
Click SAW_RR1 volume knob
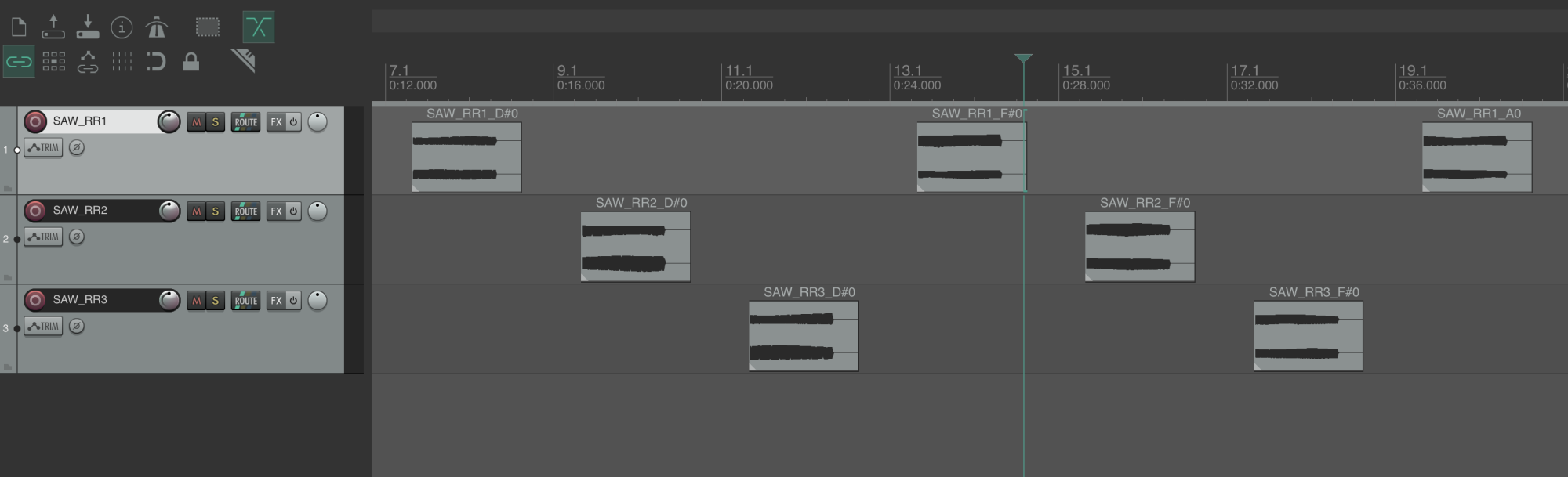click(169, 121)
